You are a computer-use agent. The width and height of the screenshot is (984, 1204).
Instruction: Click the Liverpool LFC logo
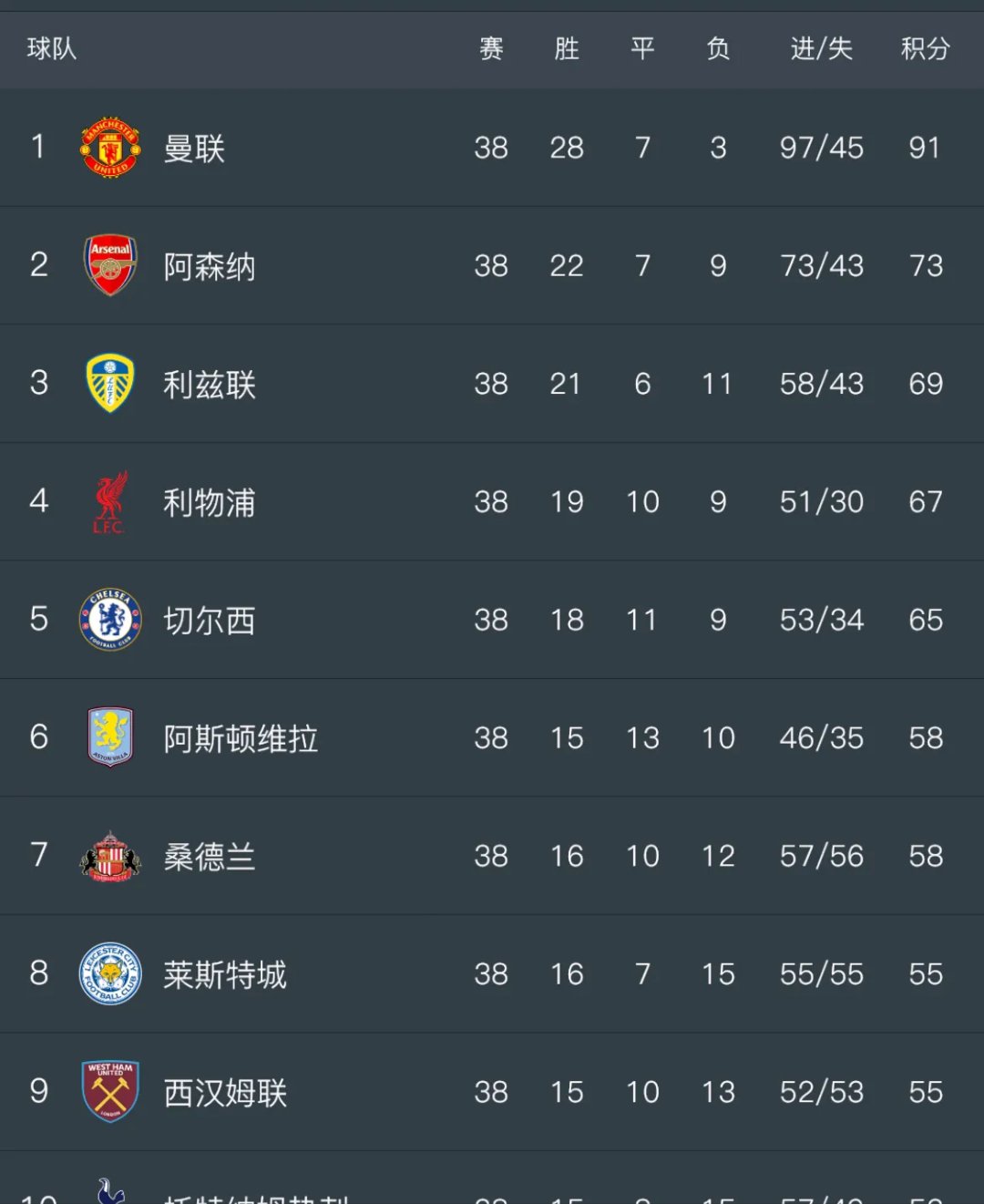pyautogui.click(x=110, y=501)
